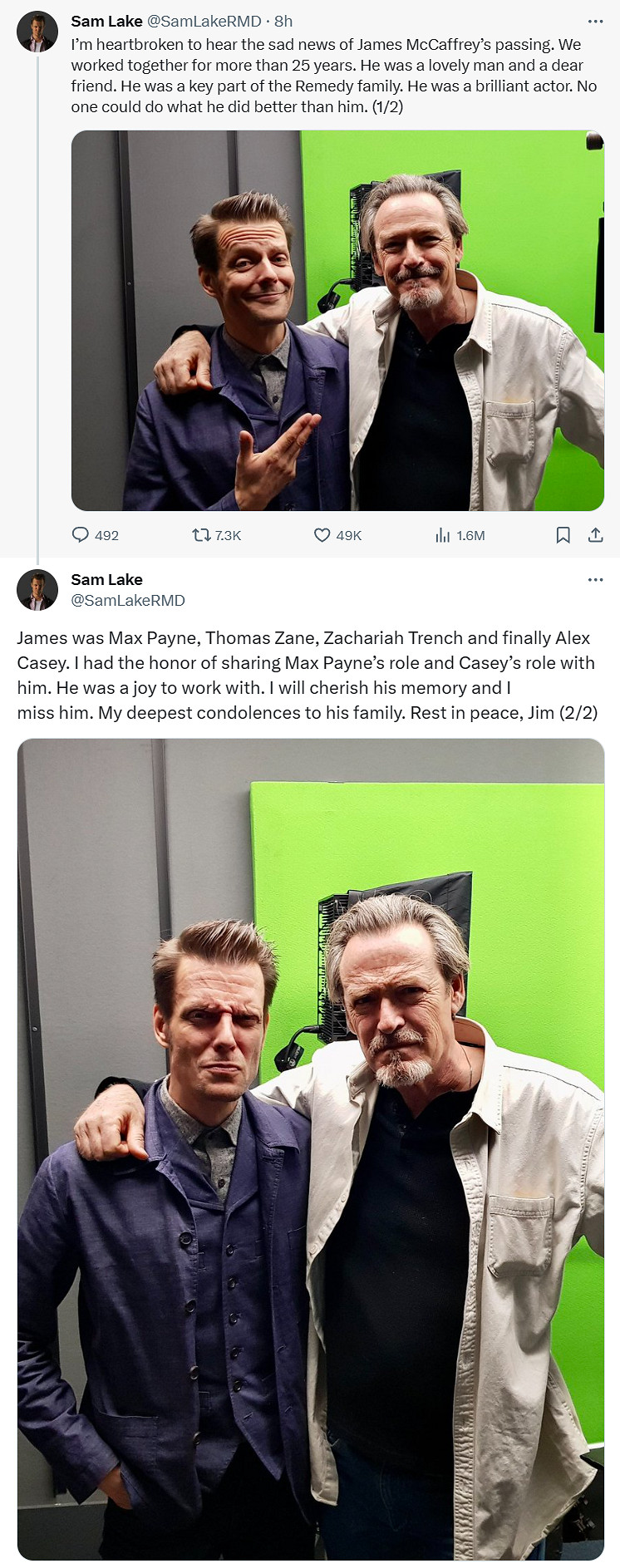Screen dimensions: 620x1568
Task: Click the reply speech-bubble icon
Action: click(81, 535)
